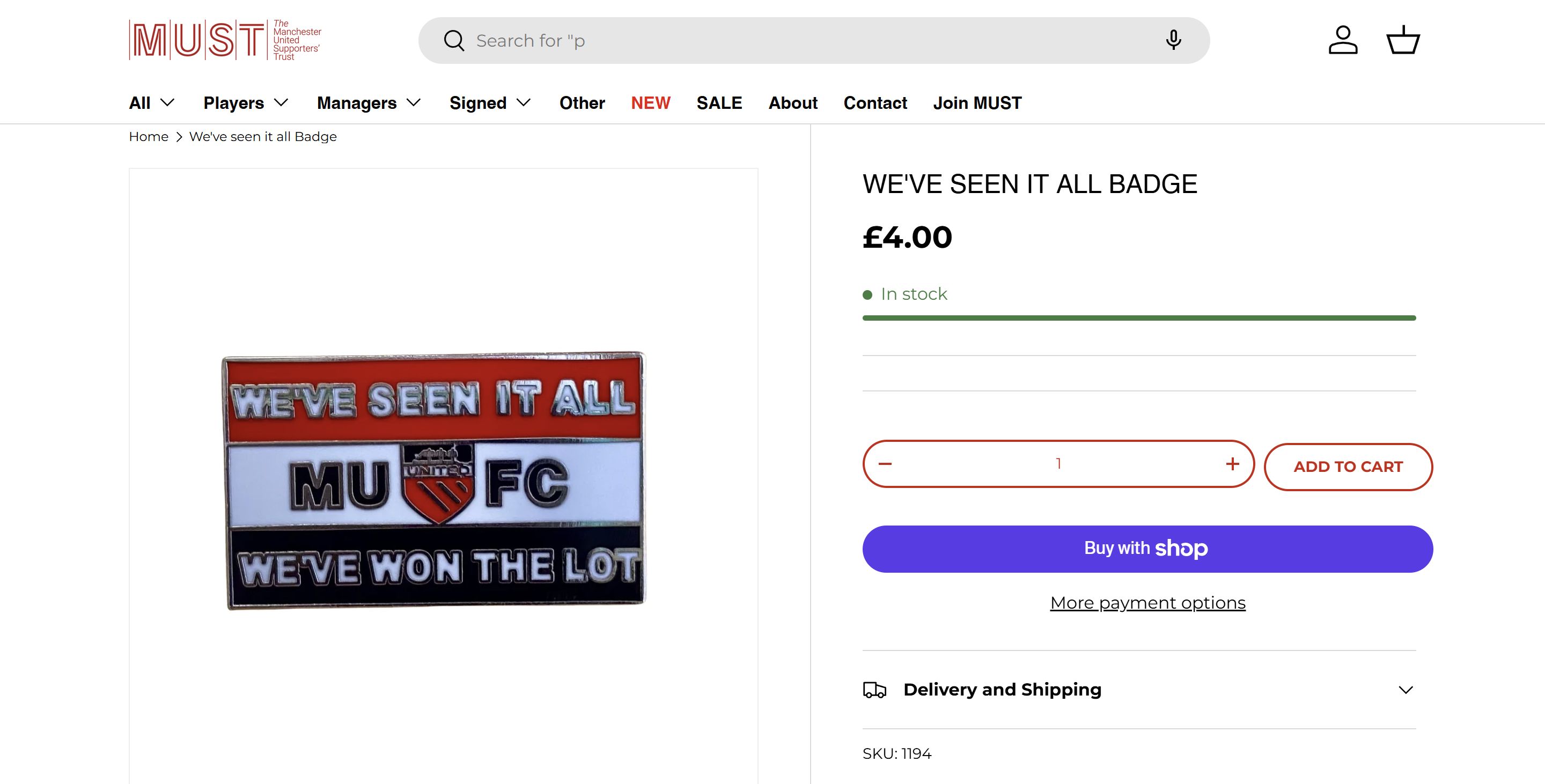The height and width of the screenshot is (784, 1545).
Task: Click the MUST logo in header
Action: (x=225, y=40)
